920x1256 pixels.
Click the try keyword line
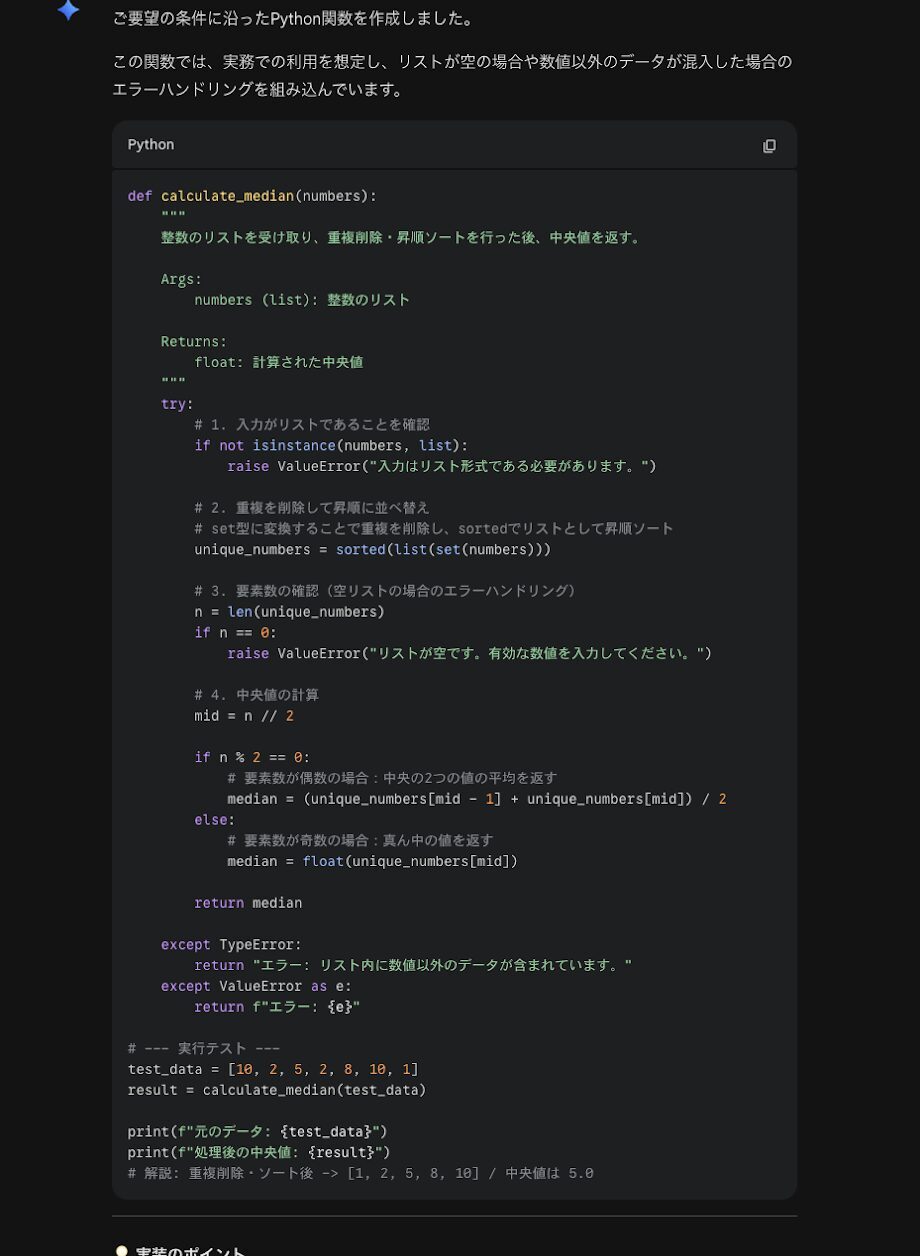171,403
